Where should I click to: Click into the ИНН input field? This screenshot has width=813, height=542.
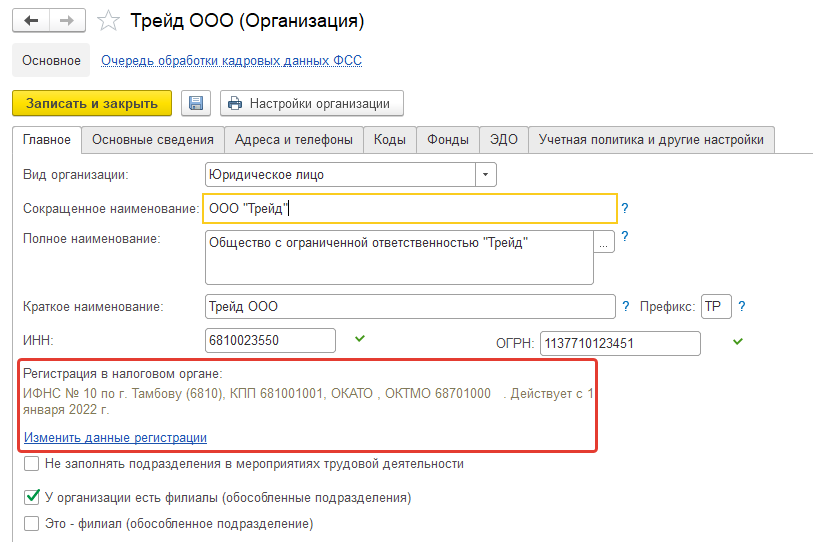[269, 341]
